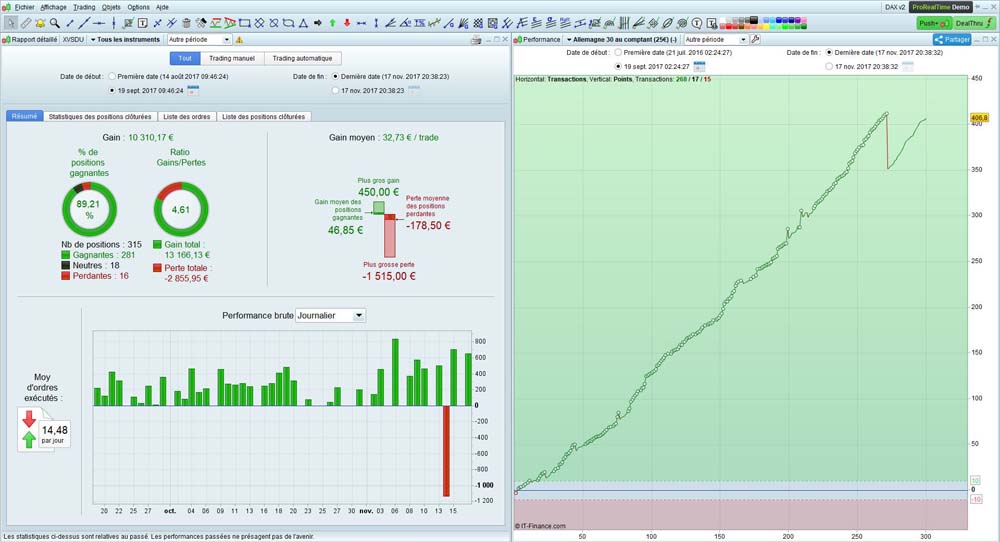Select the horizontal double arrow tool

(x=361, y=24)
